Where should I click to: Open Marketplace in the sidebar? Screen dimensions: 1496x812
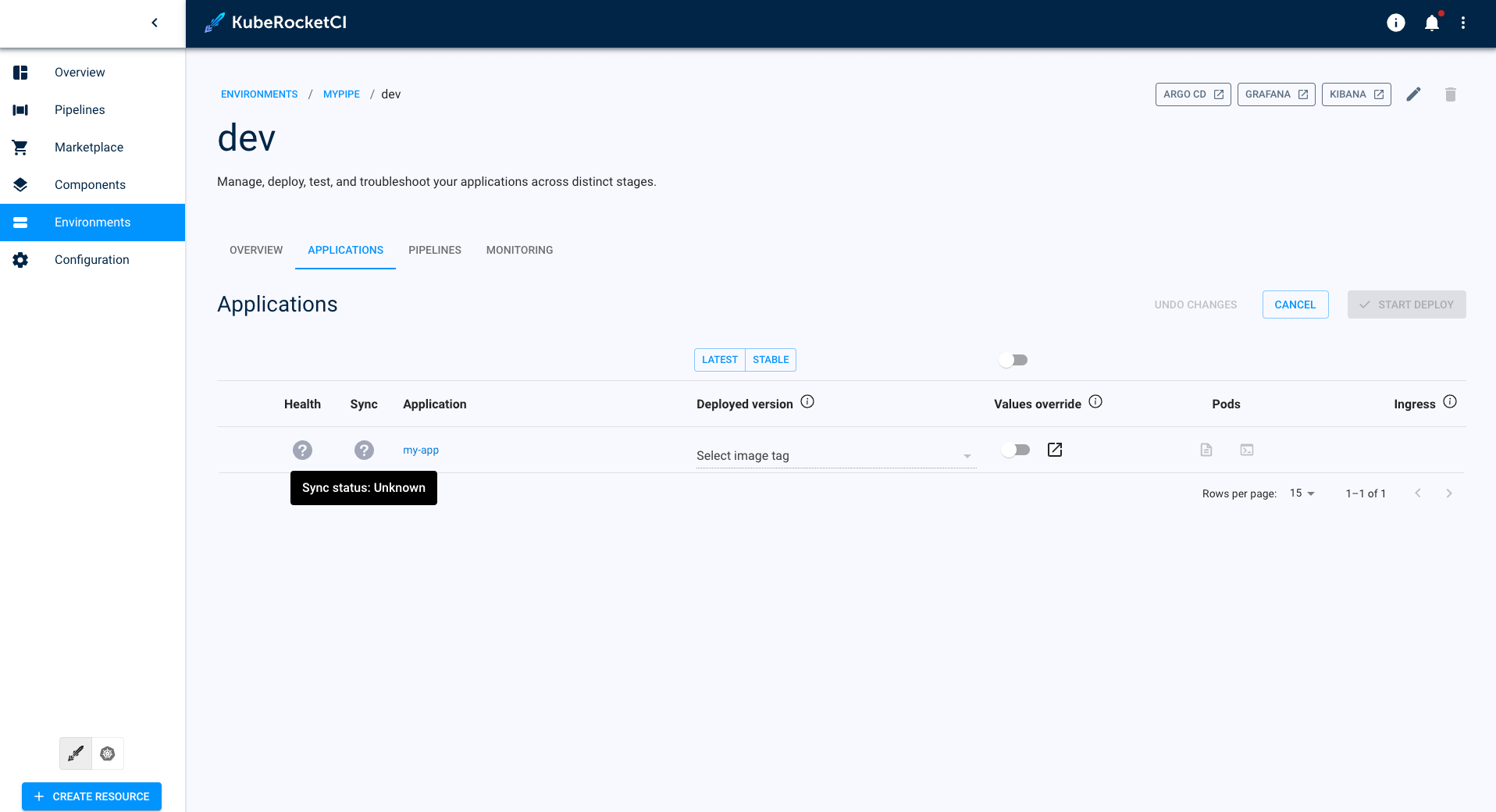[89, 147]
